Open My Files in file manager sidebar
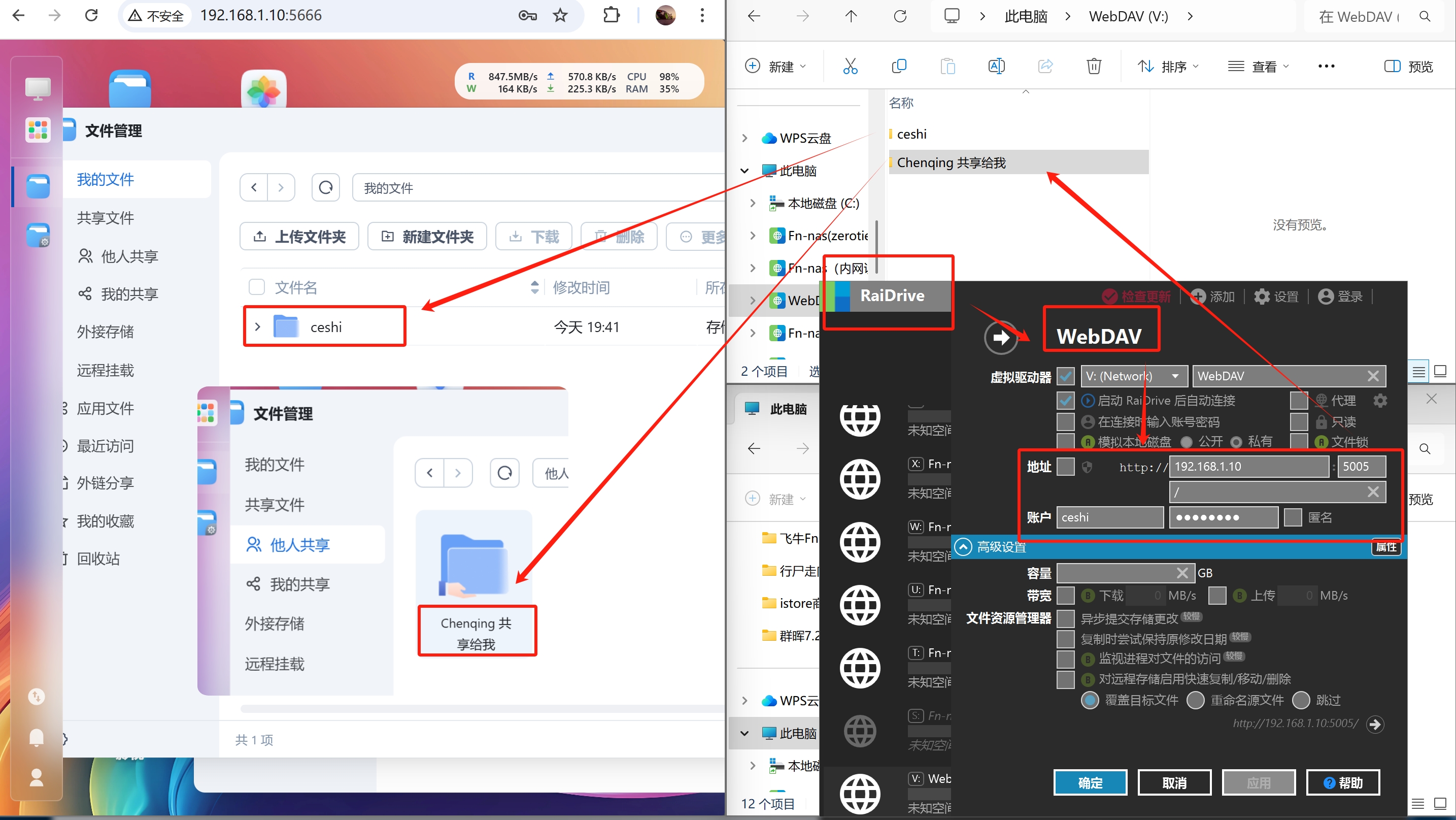The width and height of the screenshot is (1456, 820). point(105,179)
